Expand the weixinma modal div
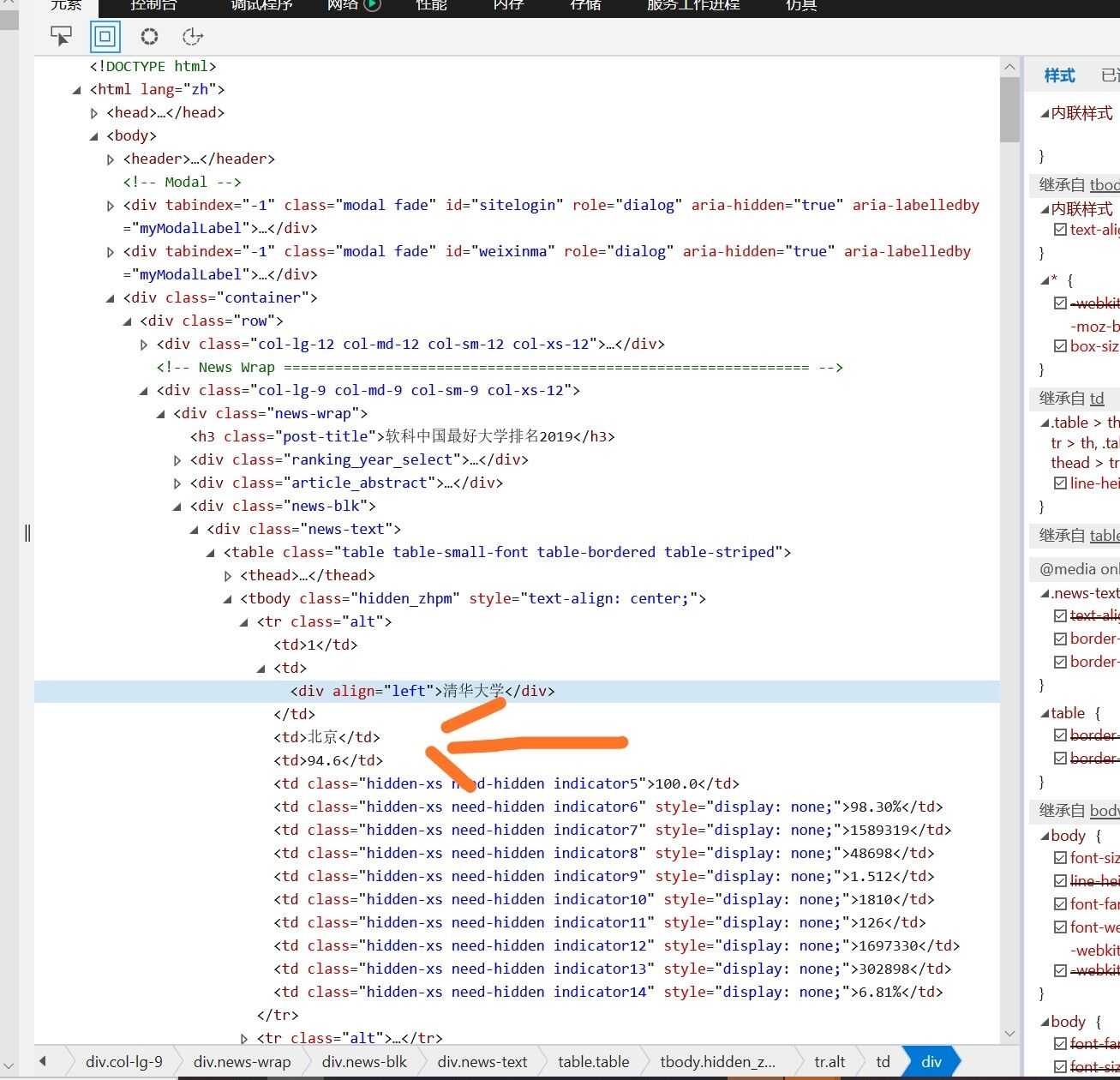 click(x=111, y=251)
